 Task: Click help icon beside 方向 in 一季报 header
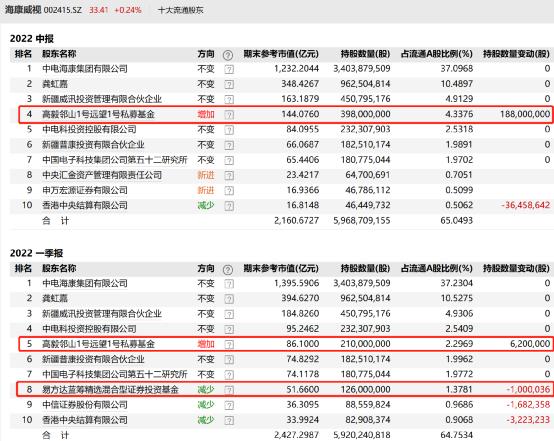pos(228,270)
